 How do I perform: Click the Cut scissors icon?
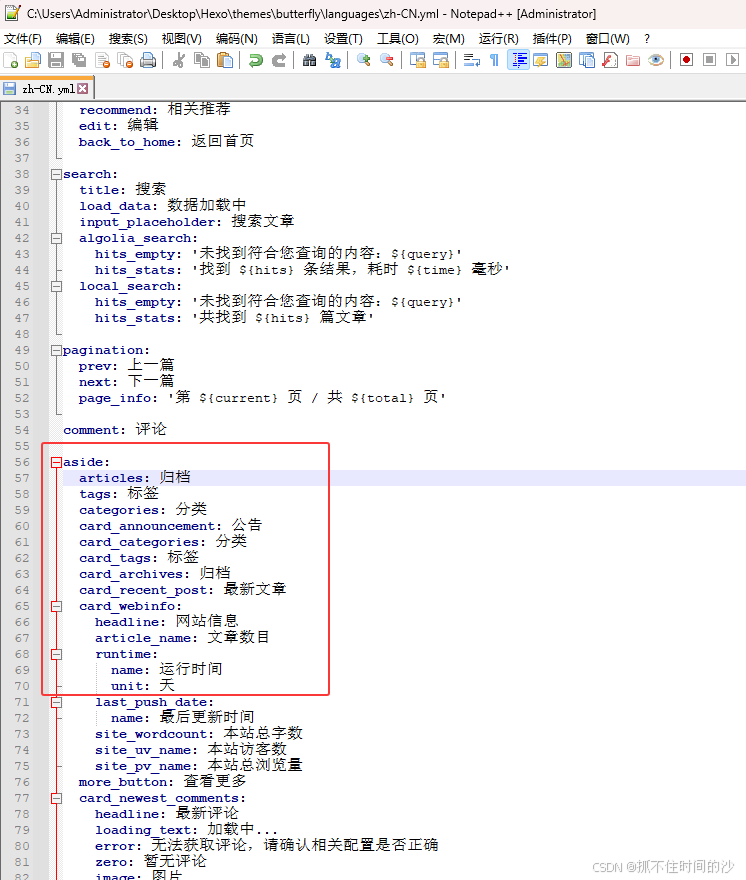179,60
